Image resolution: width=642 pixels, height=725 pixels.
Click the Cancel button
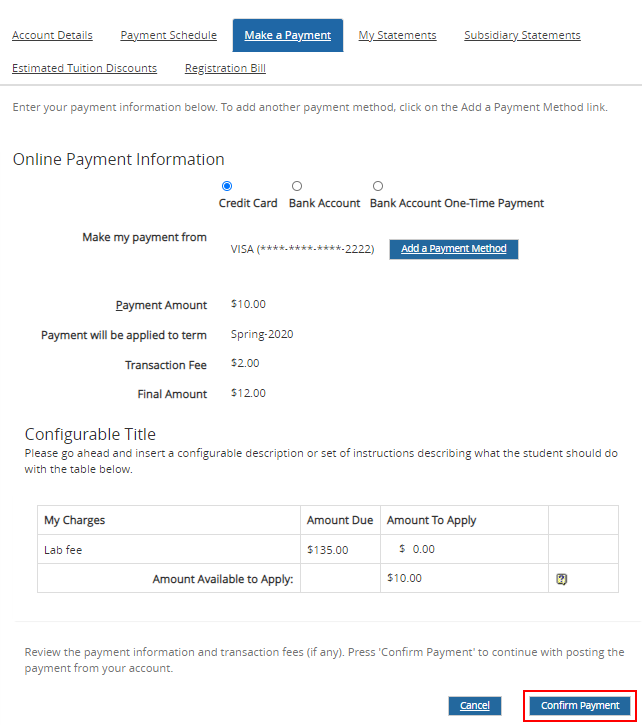(474, 706)
